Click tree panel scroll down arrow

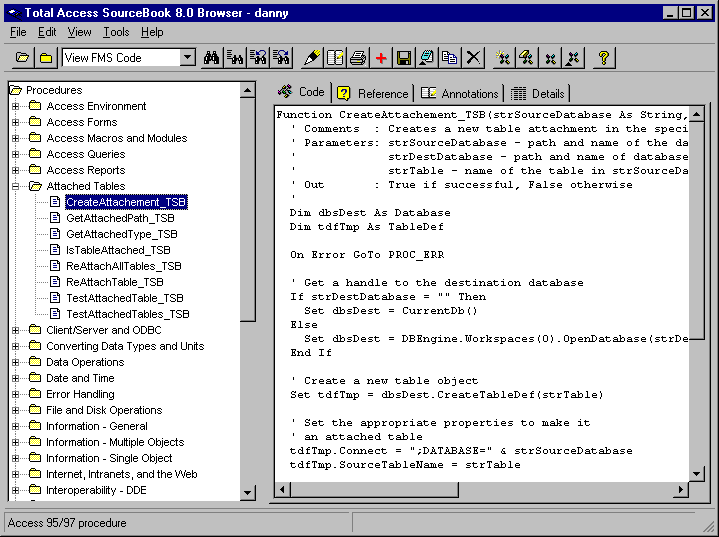[x=248, y=493]
